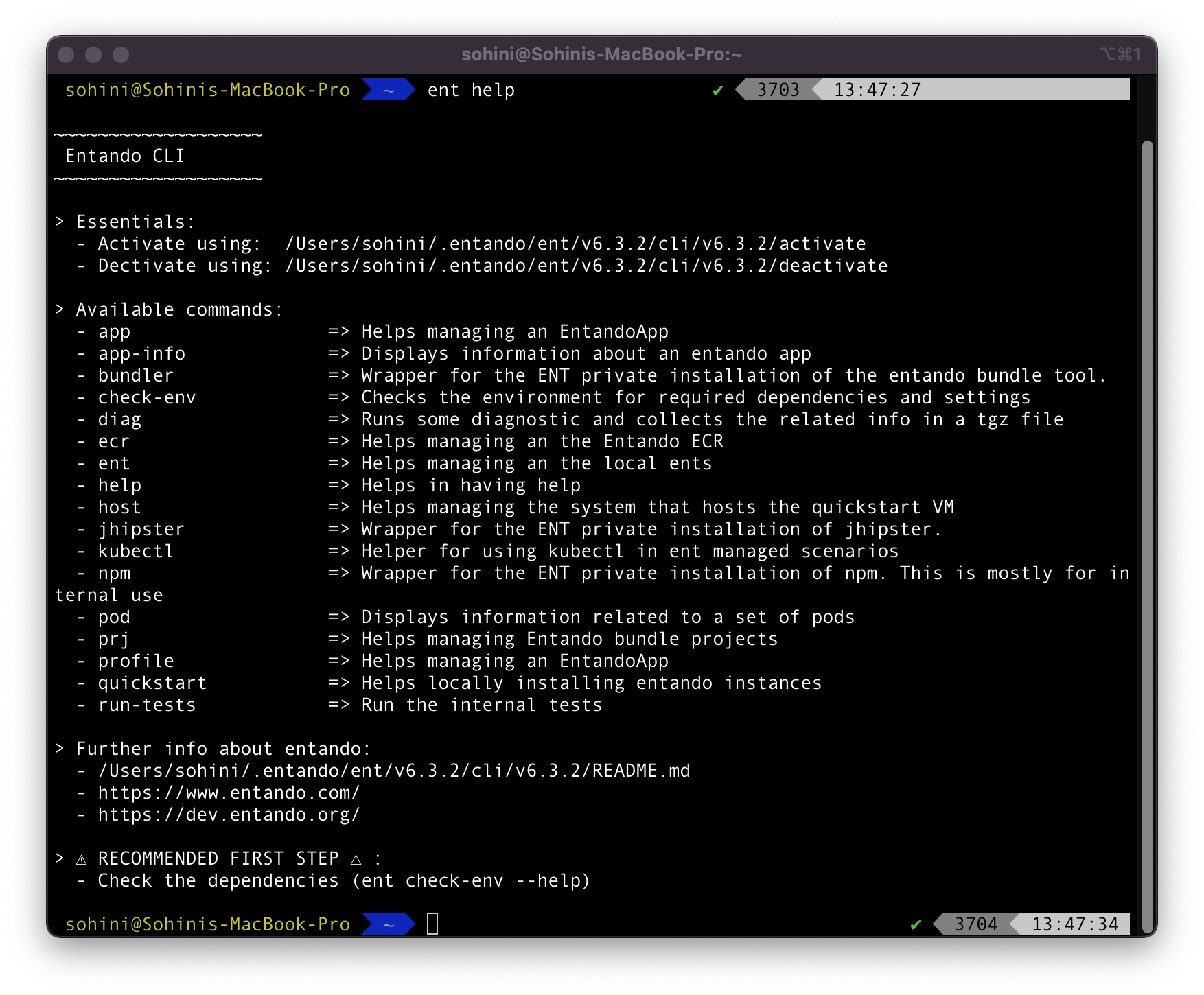This screenshot has height=995, width=1204.
Task: Click the green checkmark beside 3704
Action: point(916,924)
